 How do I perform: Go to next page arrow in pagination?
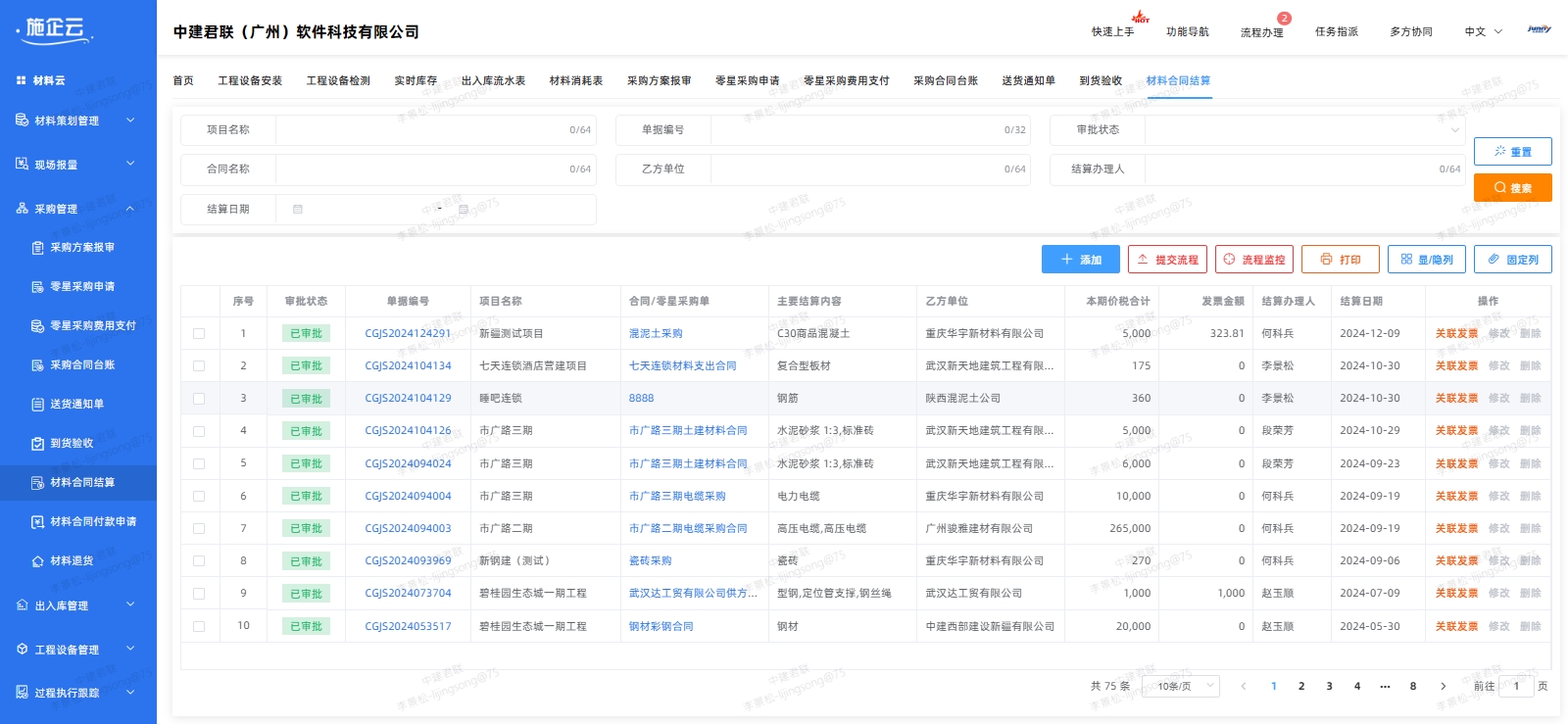(x=1443, y=686)
